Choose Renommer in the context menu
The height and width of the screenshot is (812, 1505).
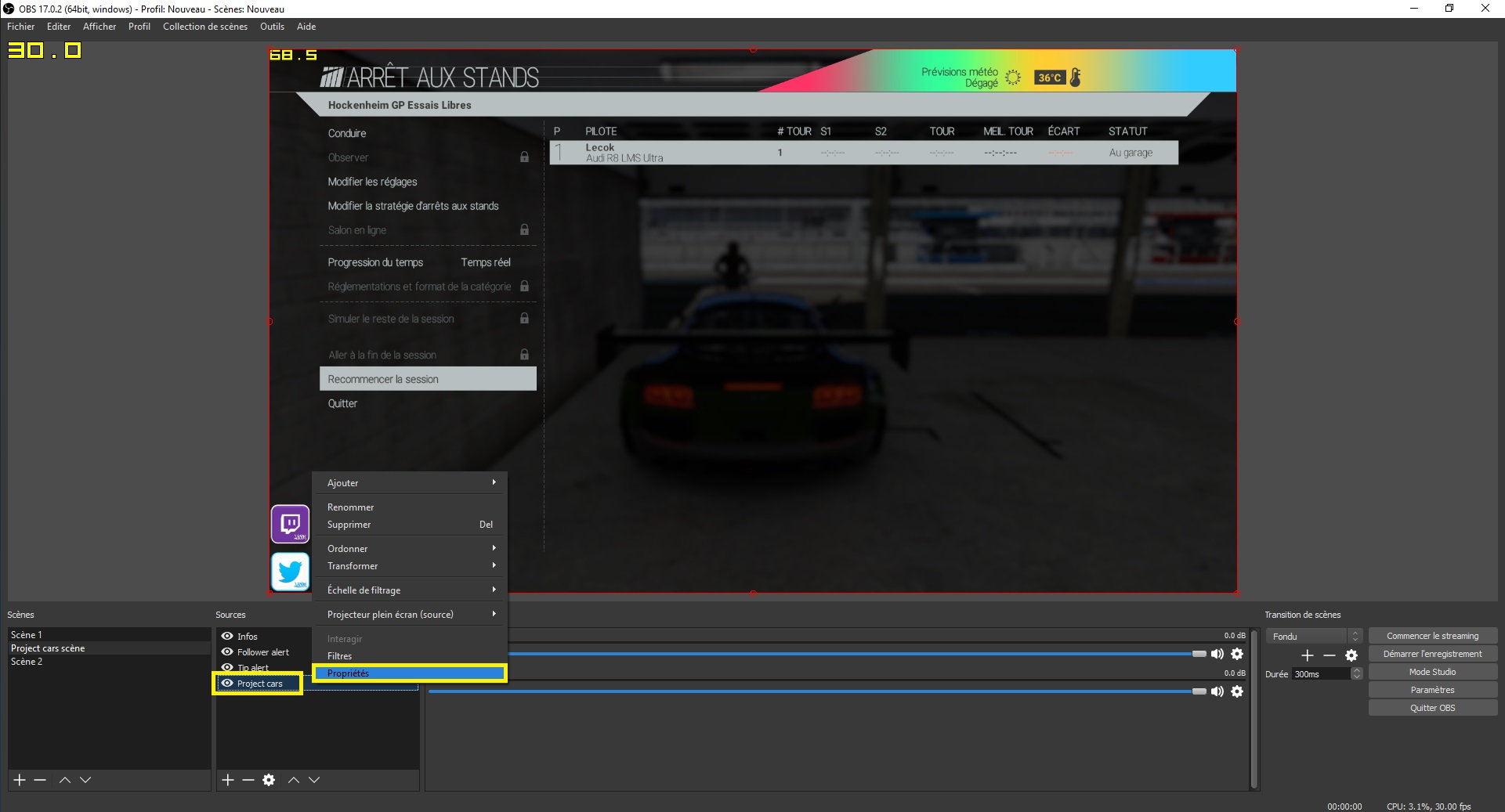point(410,507)
